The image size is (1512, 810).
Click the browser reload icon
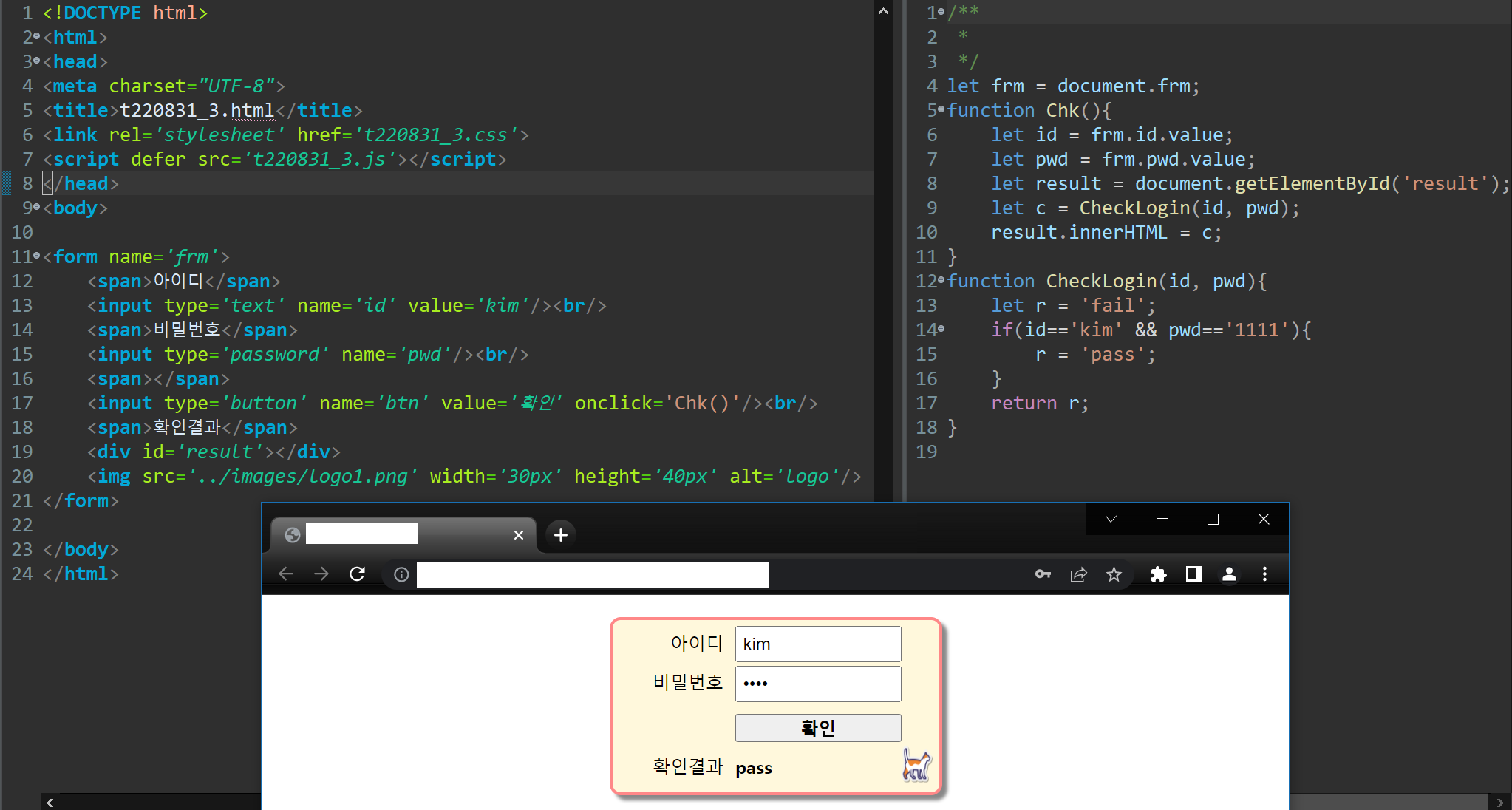(357, 574)
